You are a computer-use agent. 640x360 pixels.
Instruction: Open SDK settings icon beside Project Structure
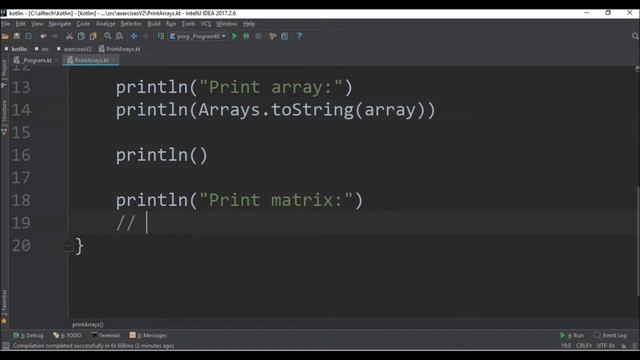(x=284, y=36)
